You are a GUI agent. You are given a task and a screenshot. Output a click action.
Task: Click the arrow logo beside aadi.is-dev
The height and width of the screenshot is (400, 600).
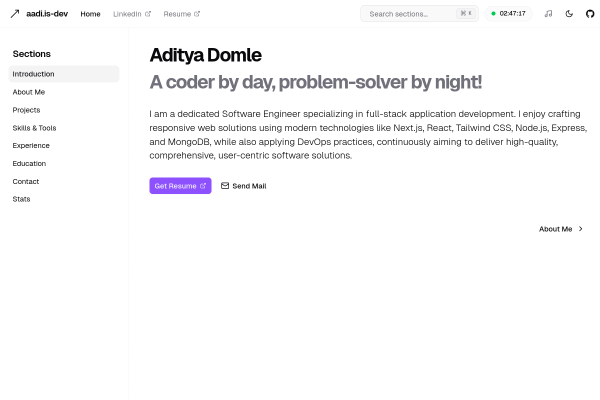pyautogui.click(x=15, y=14)
